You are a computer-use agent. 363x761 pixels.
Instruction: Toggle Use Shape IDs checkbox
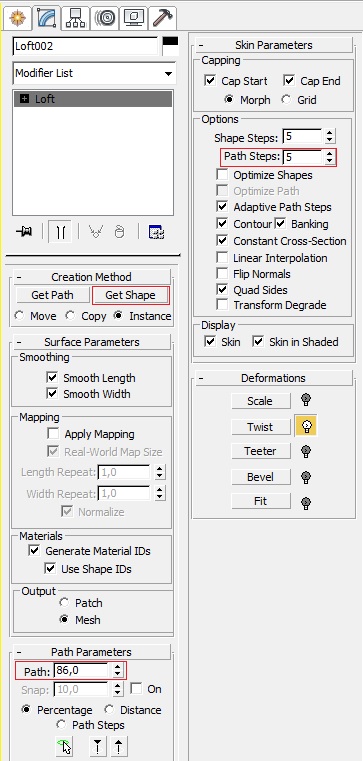[x=50, y=568]
